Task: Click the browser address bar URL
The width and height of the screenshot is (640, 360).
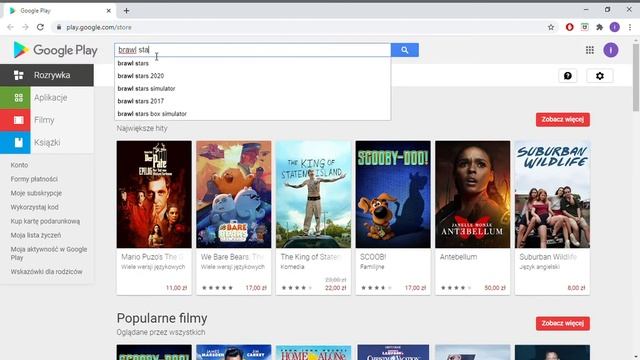Action: coord(99,27)
